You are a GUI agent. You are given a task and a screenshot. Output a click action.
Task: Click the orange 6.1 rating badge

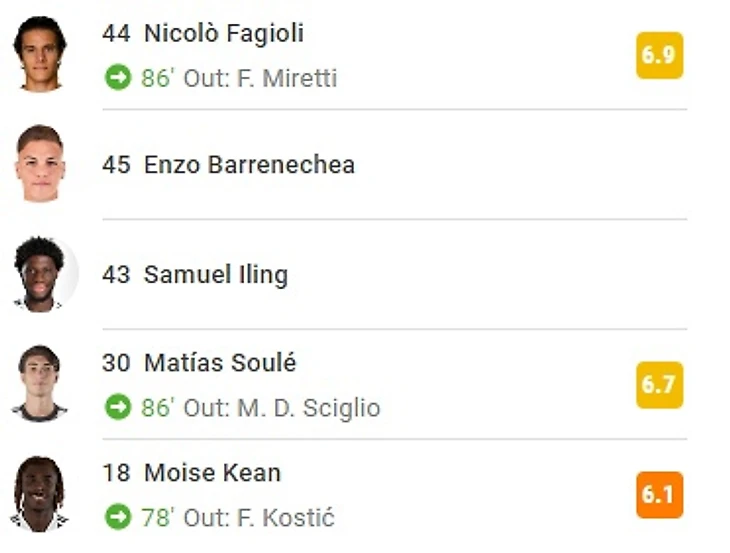click(659, 495)
